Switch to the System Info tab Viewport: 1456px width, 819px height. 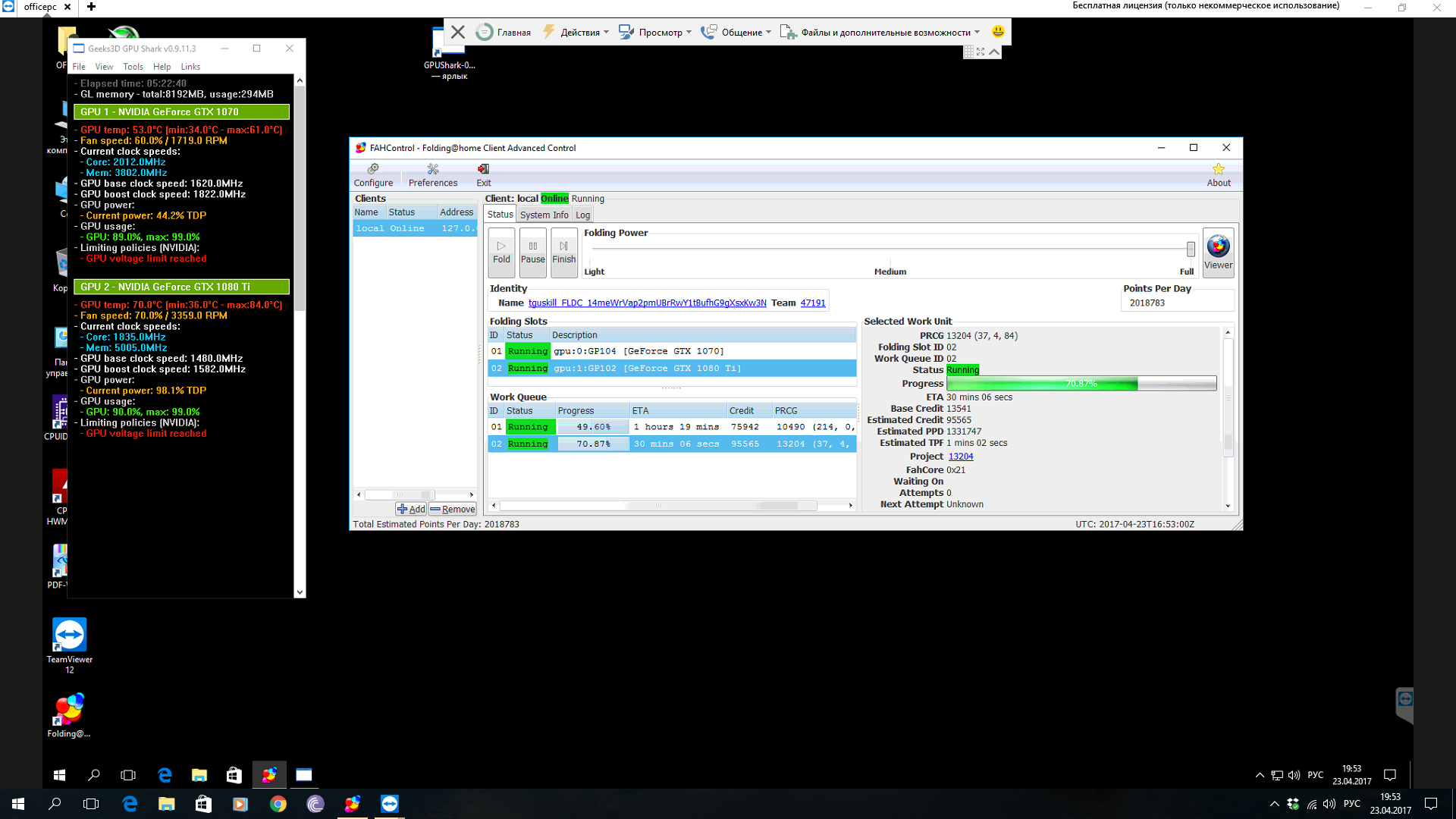point(544,215)
